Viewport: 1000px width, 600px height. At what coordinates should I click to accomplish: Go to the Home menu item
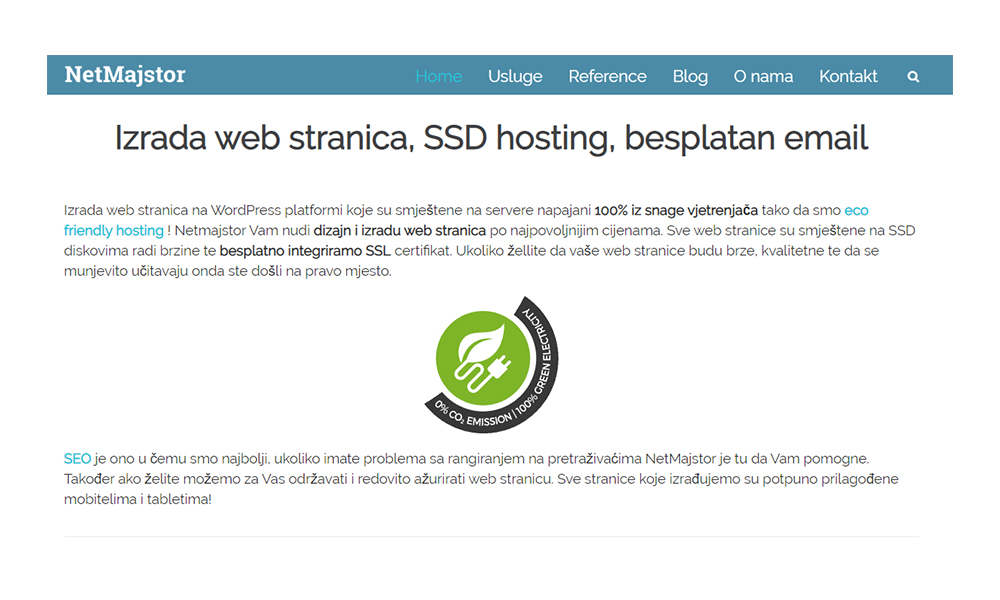[x=438, y=76]
